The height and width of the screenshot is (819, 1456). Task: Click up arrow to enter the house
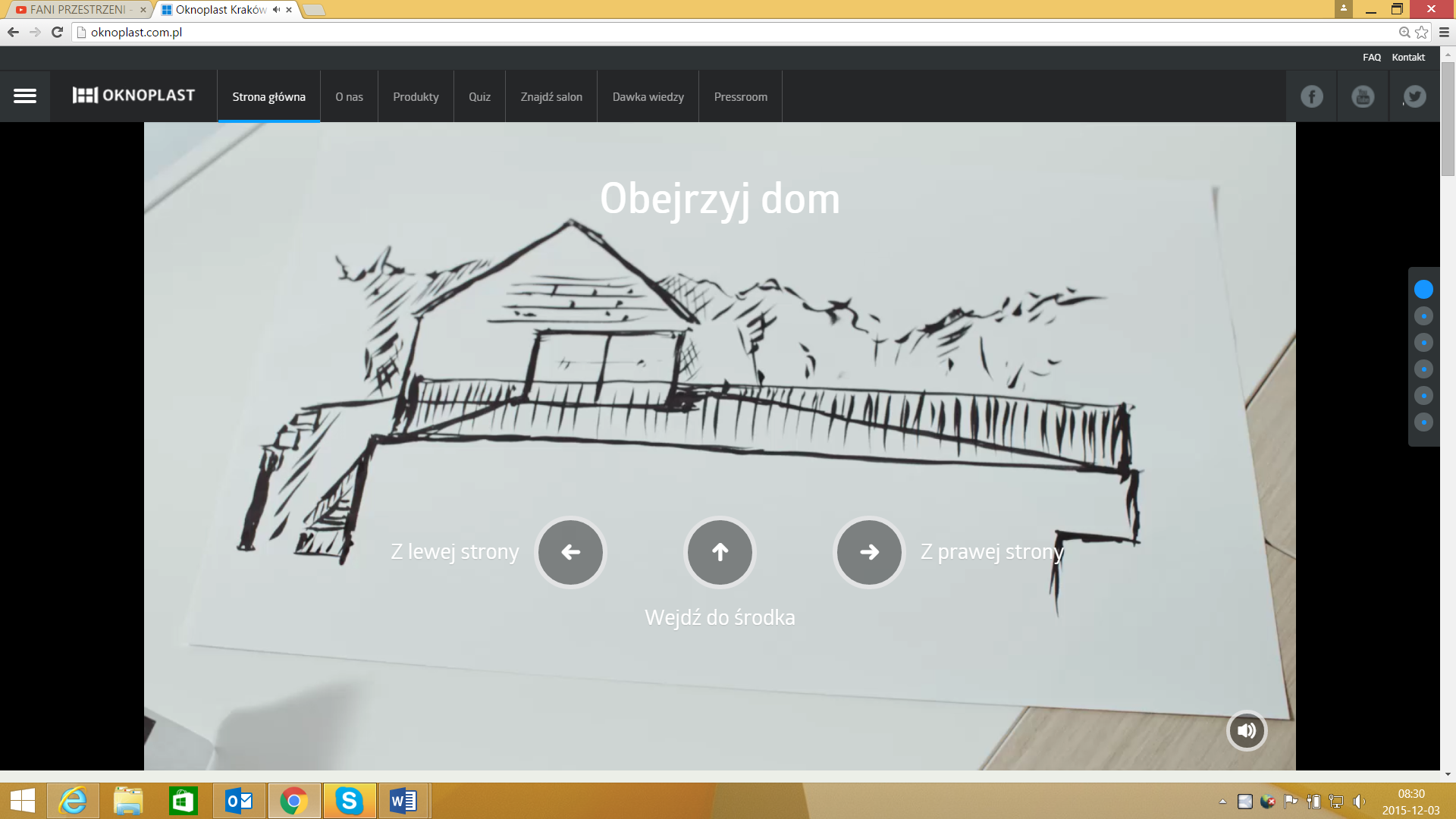point(720,552)
